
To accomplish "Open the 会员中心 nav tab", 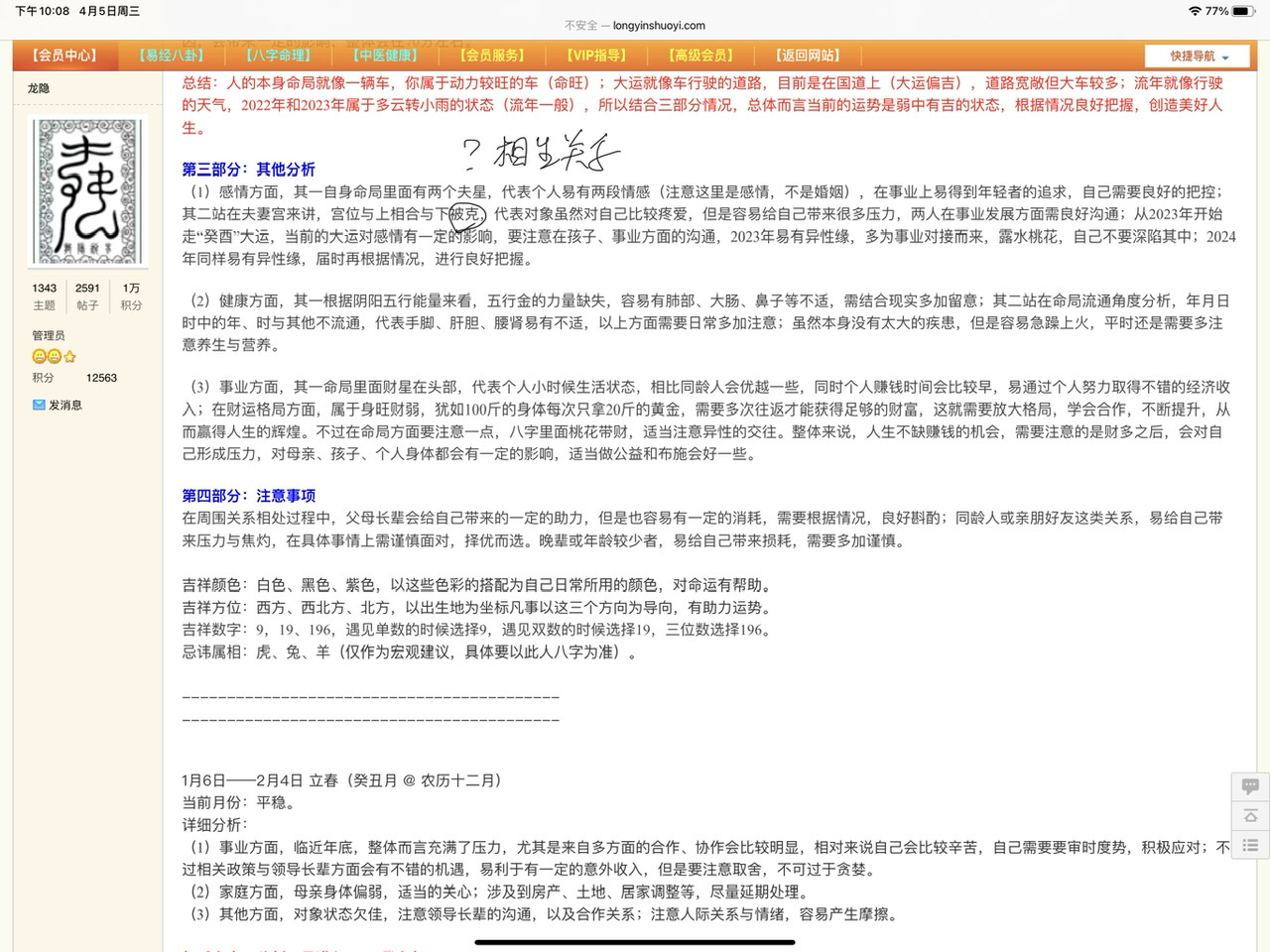I will [64, 56].
